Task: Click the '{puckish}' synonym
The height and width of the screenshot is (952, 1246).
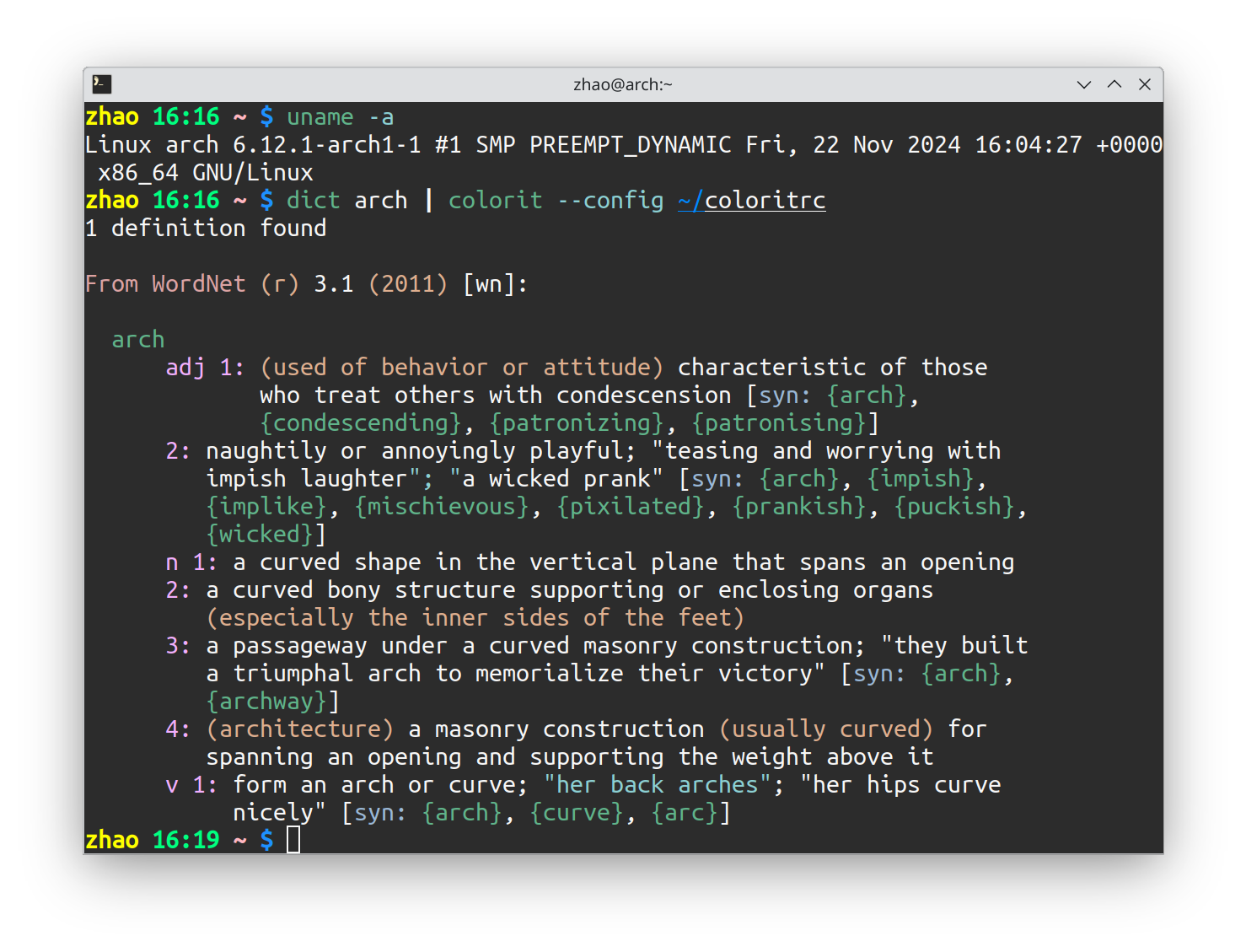Action: (954, 506)
